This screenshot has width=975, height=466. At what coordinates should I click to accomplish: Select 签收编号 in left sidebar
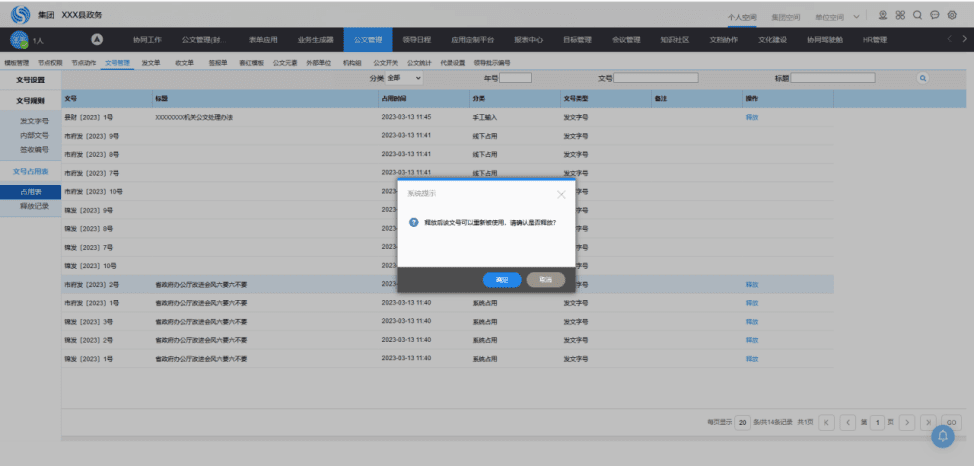click(x=34, y=149)
